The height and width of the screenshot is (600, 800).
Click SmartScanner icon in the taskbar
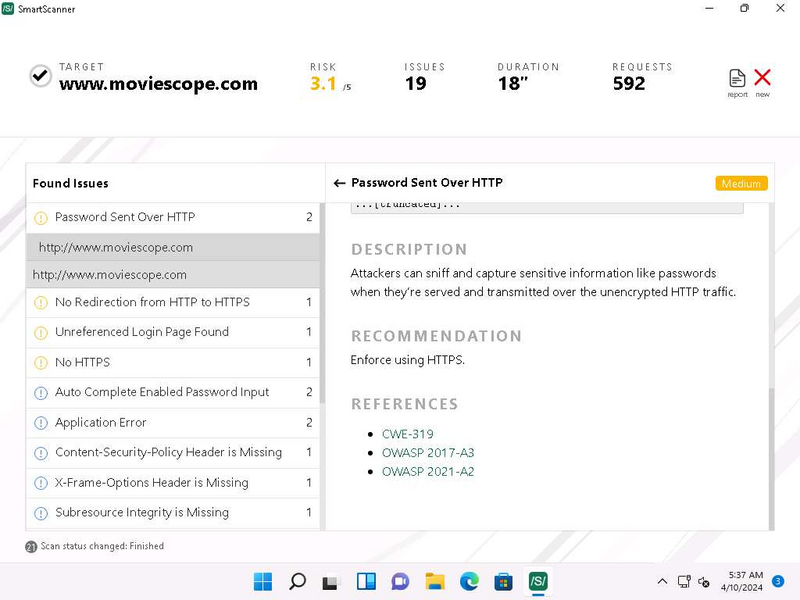click(538, 581)
